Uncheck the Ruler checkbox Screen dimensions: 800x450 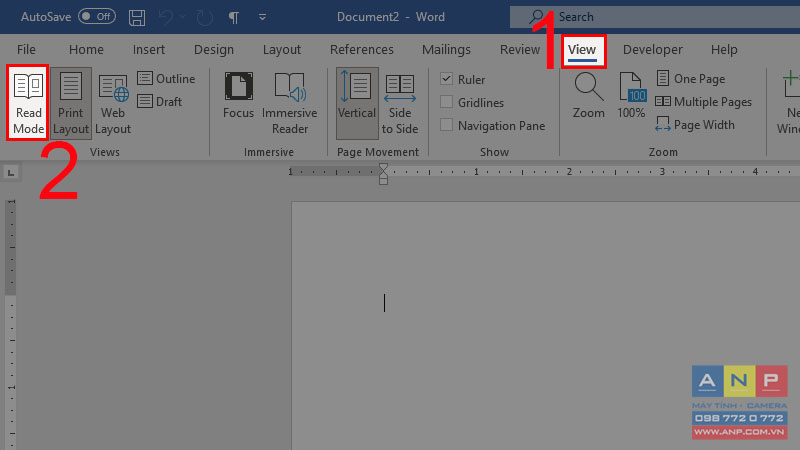tap(446, 79)
